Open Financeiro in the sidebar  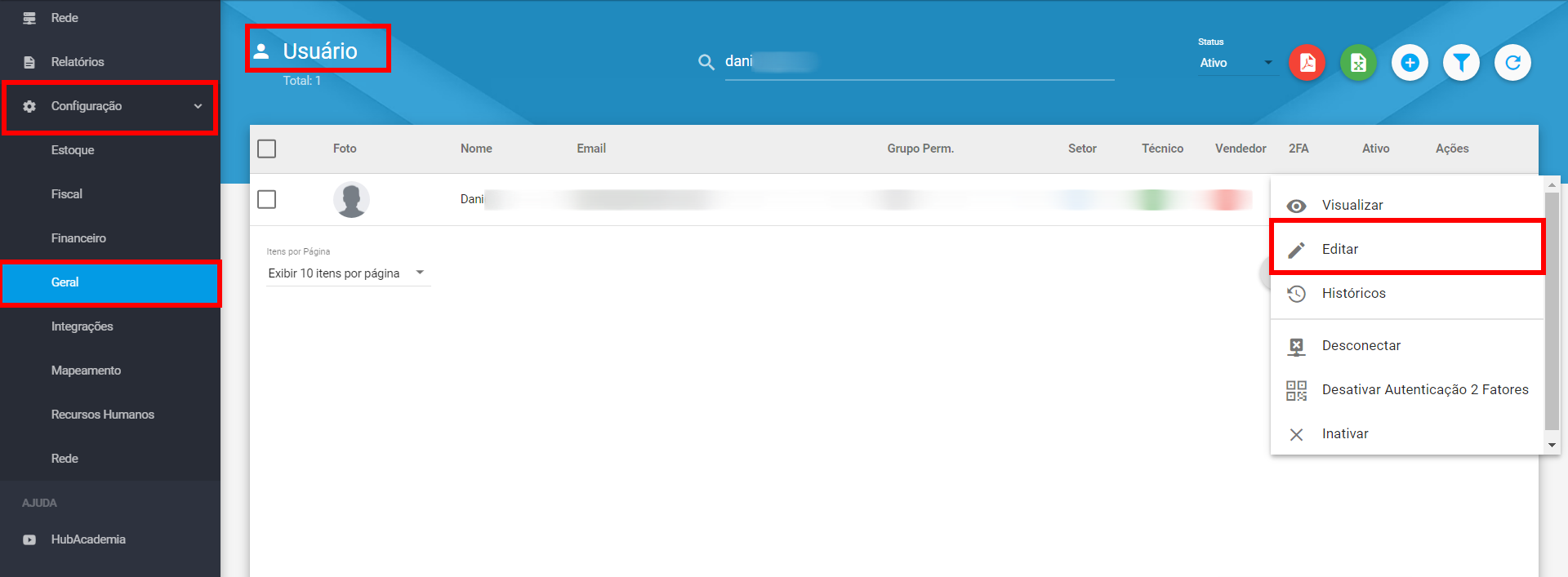110,238
